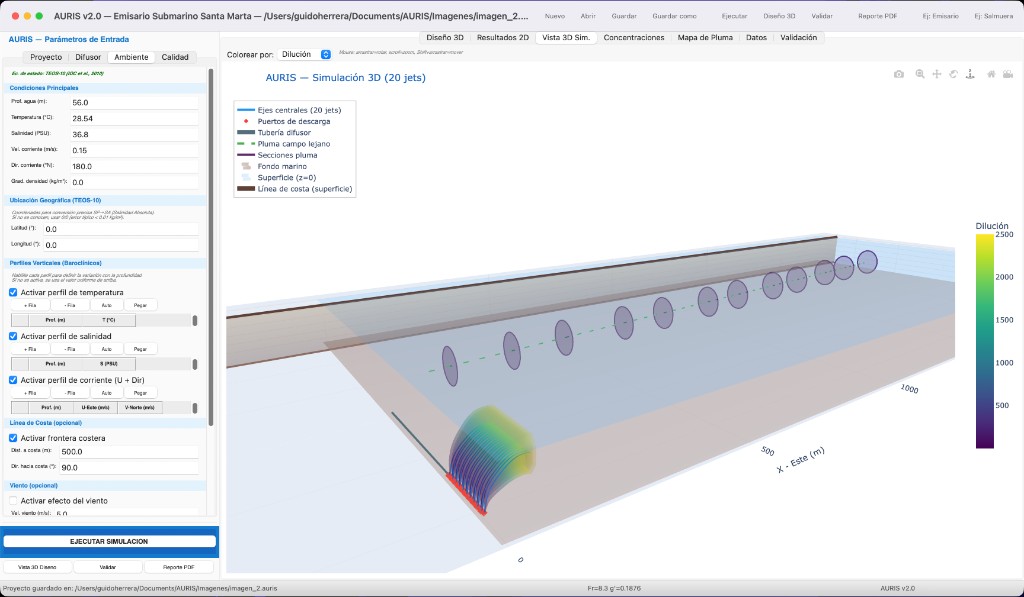Viewport: 1024px width, 597px height.
Task: Enable Activar efecto del viento checkbox
Action: [13, 501]
